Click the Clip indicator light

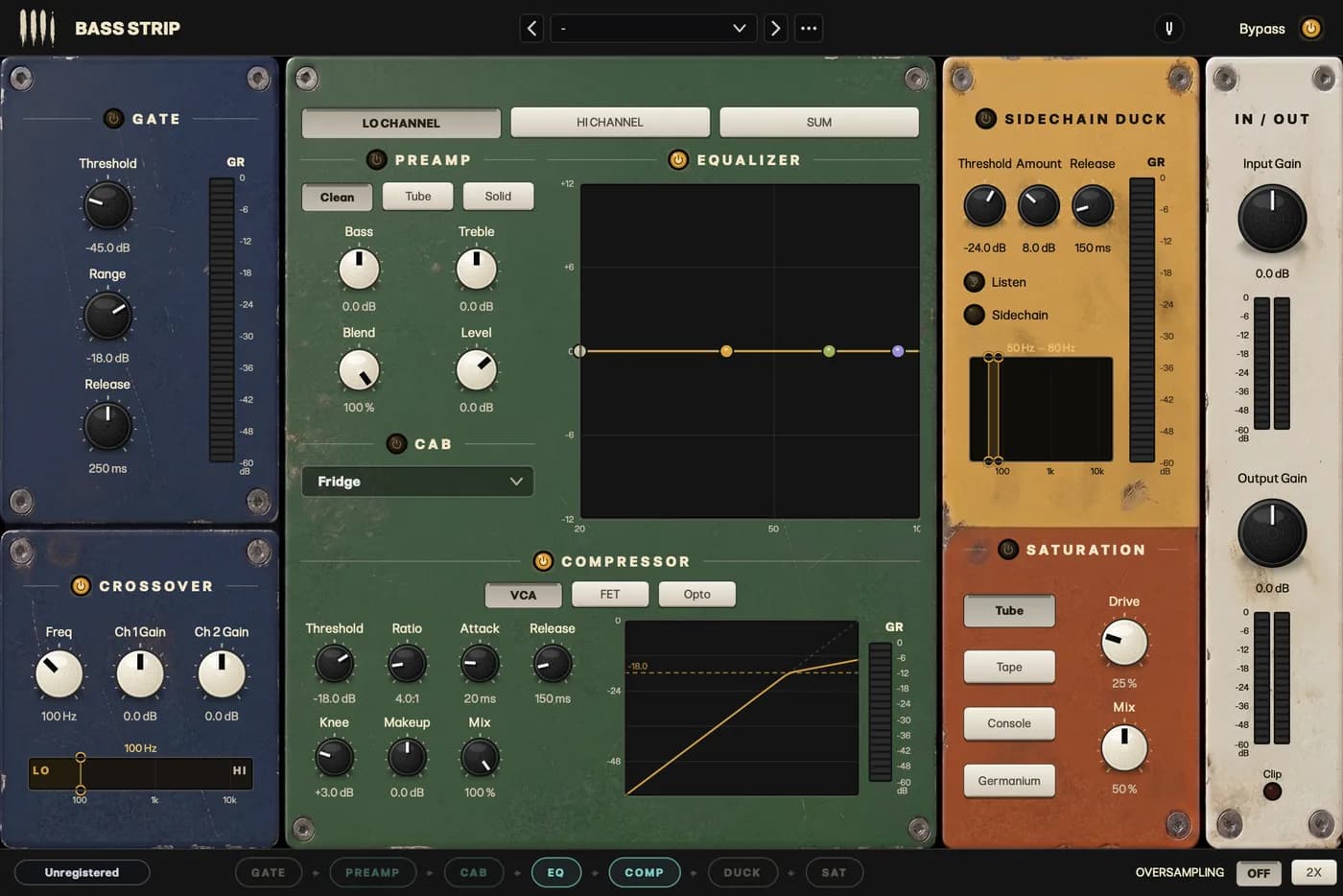(1272, 791)
